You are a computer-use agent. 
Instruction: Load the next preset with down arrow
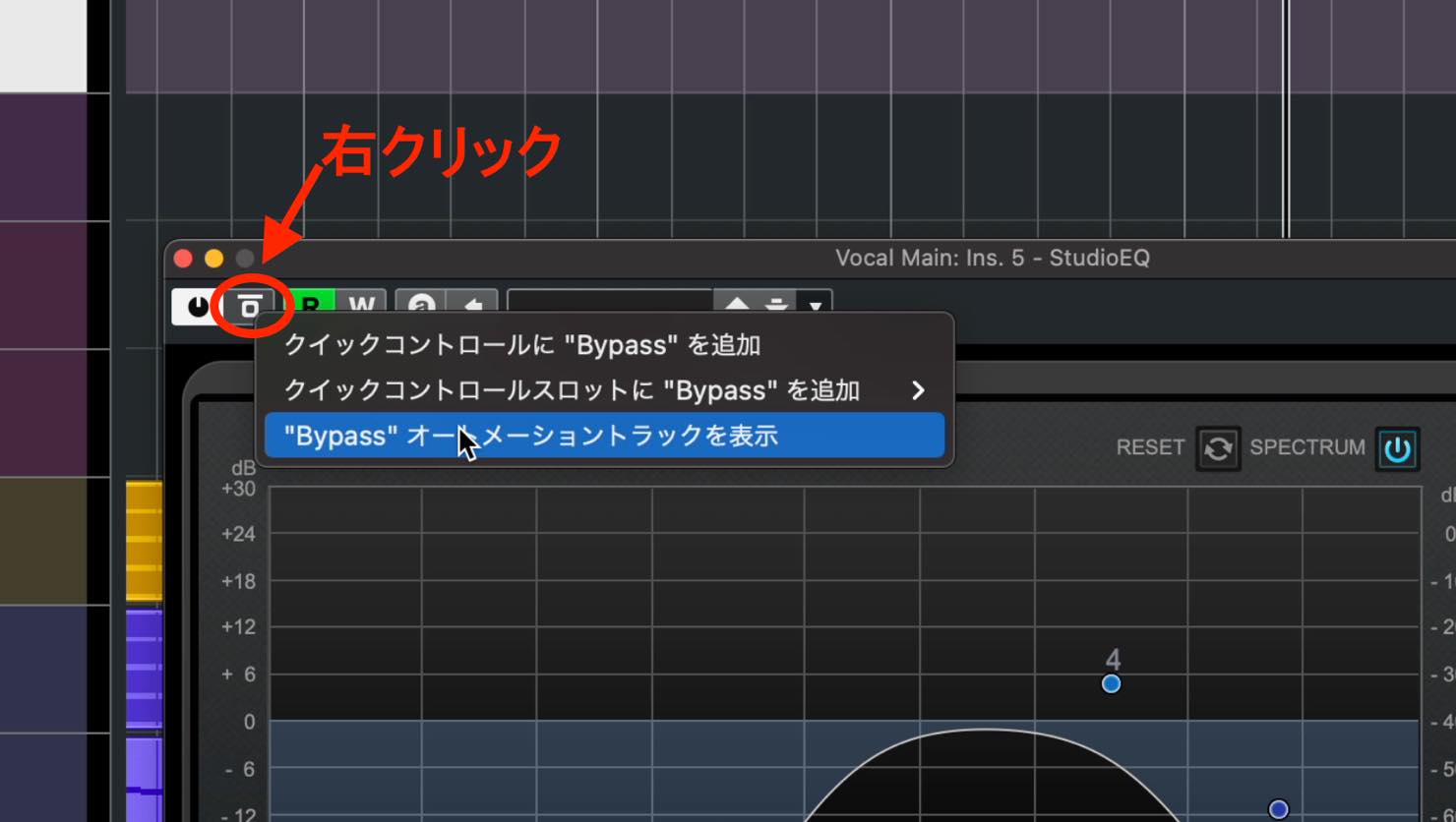[x=776, y=303]
